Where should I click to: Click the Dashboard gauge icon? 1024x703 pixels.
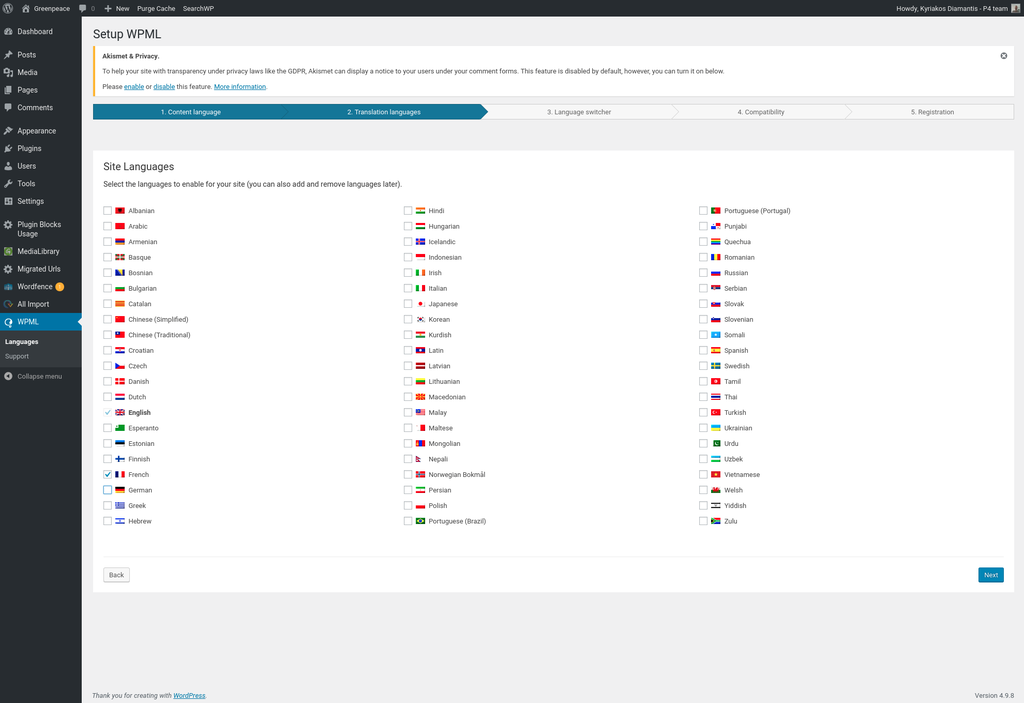point(8,31)
